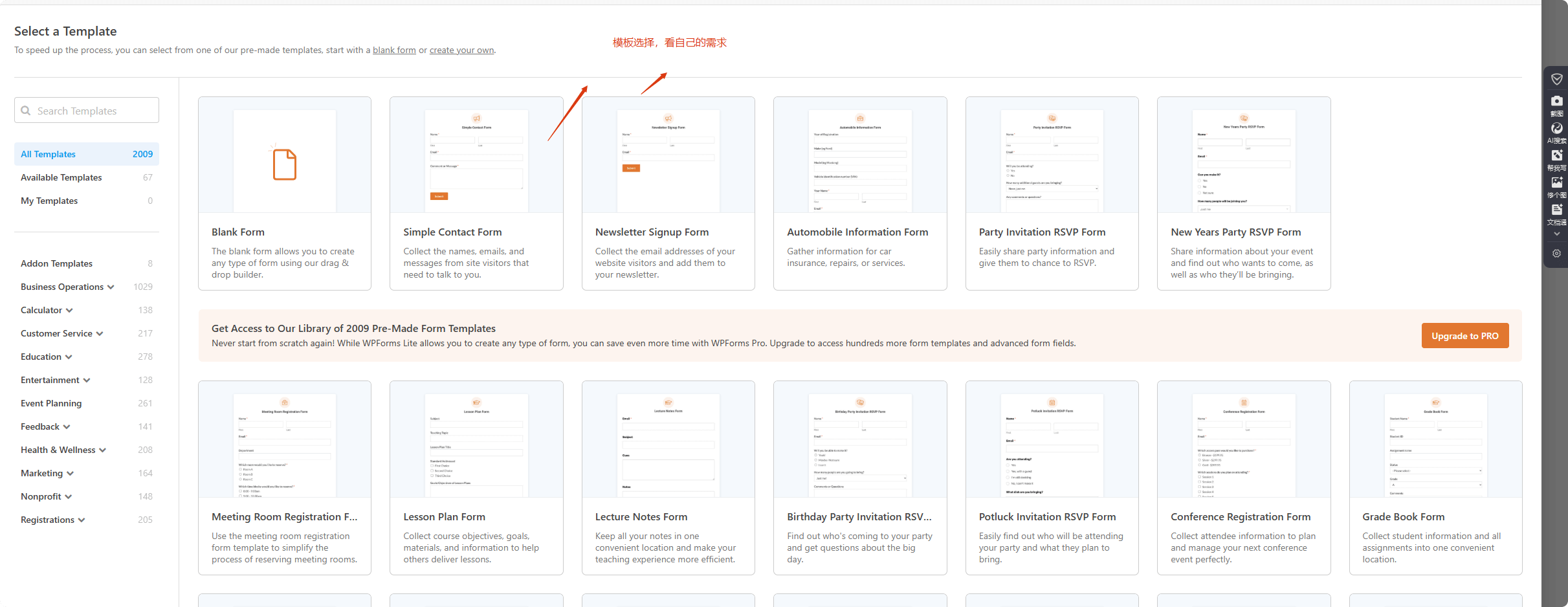1568x607 pixels.
Task: Expand the Calculator category chevron
Action: [x=69, y=311]
